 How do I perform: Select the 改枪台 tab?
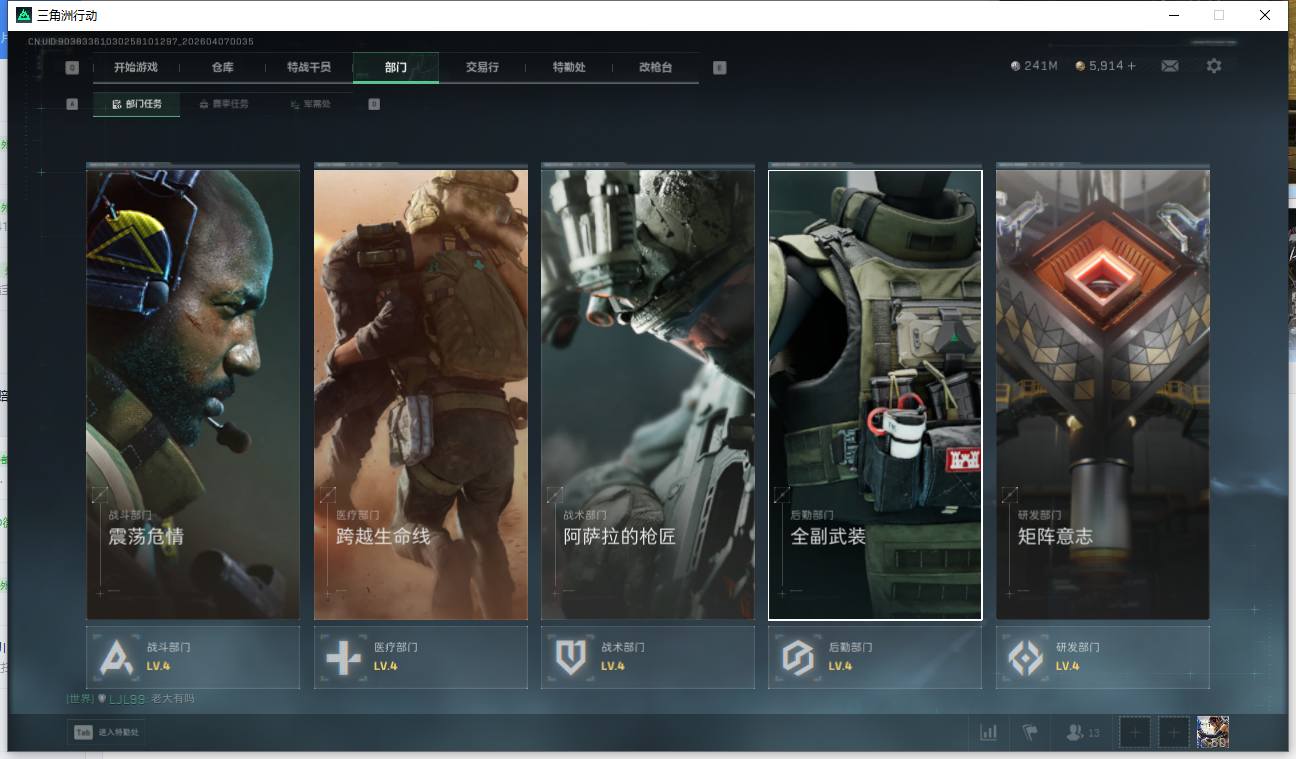655,67
